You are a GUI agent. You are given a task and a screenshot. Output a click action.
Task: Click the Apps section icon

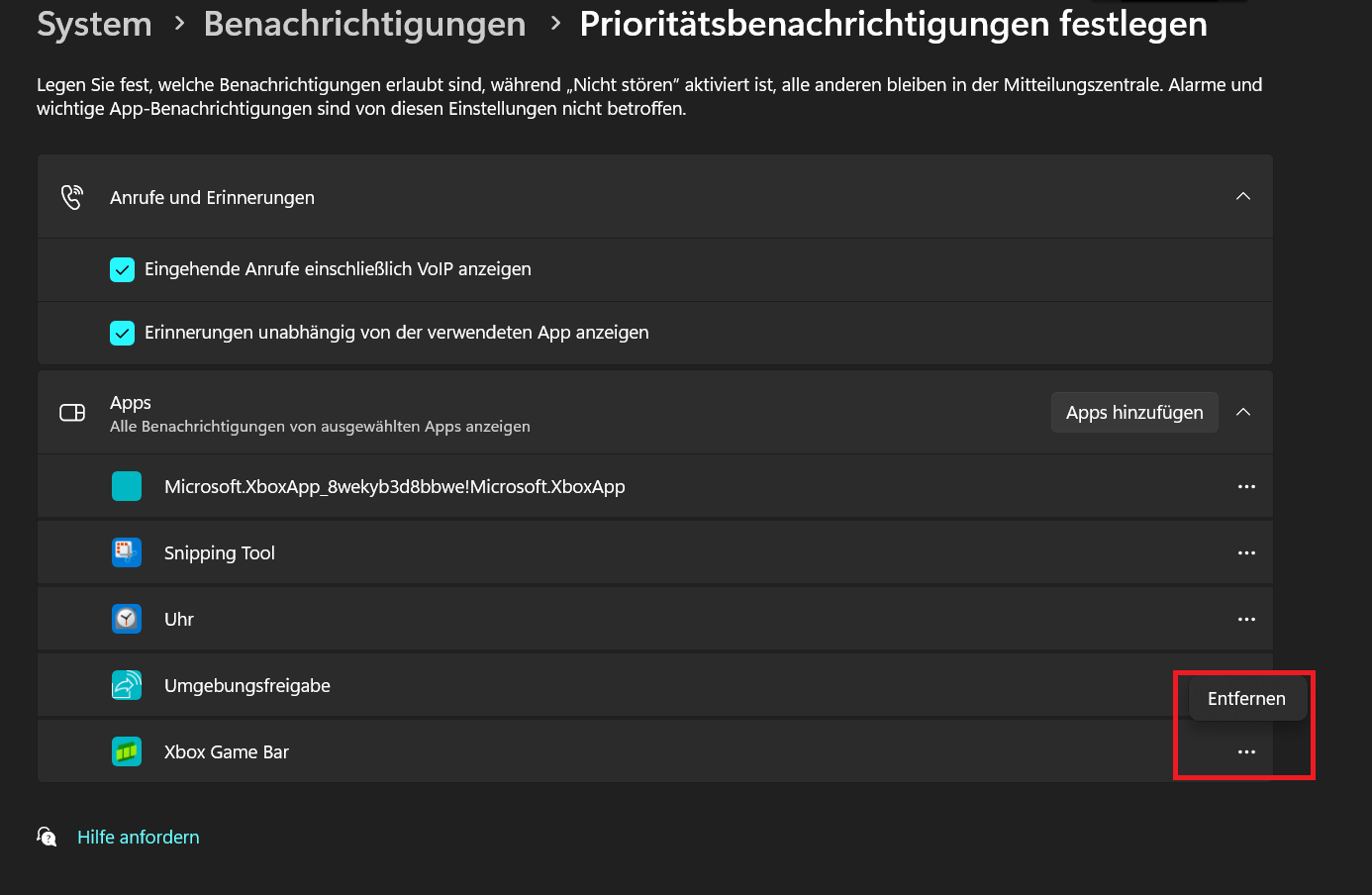pyautogui.click(x=72, y=413)
